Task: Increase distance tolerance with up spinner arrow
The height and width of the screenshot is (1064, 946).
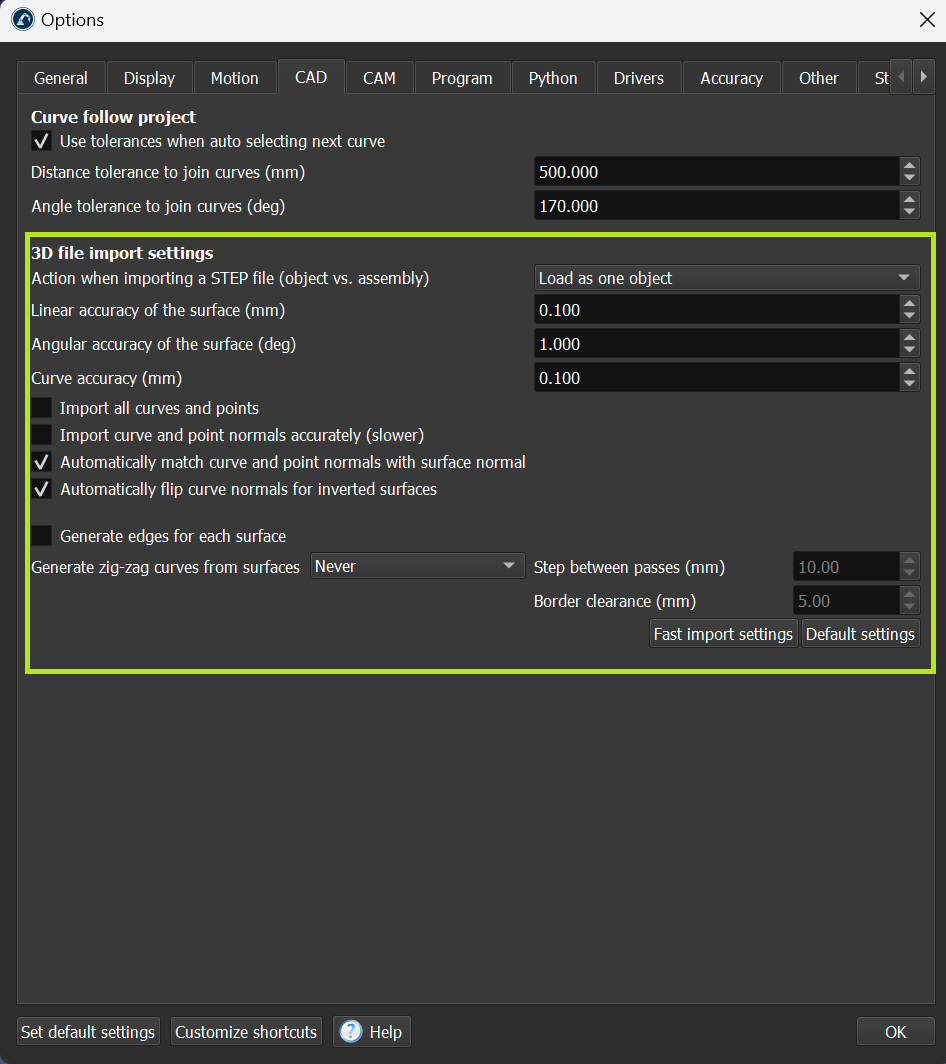Action: [x=909, y=166]
